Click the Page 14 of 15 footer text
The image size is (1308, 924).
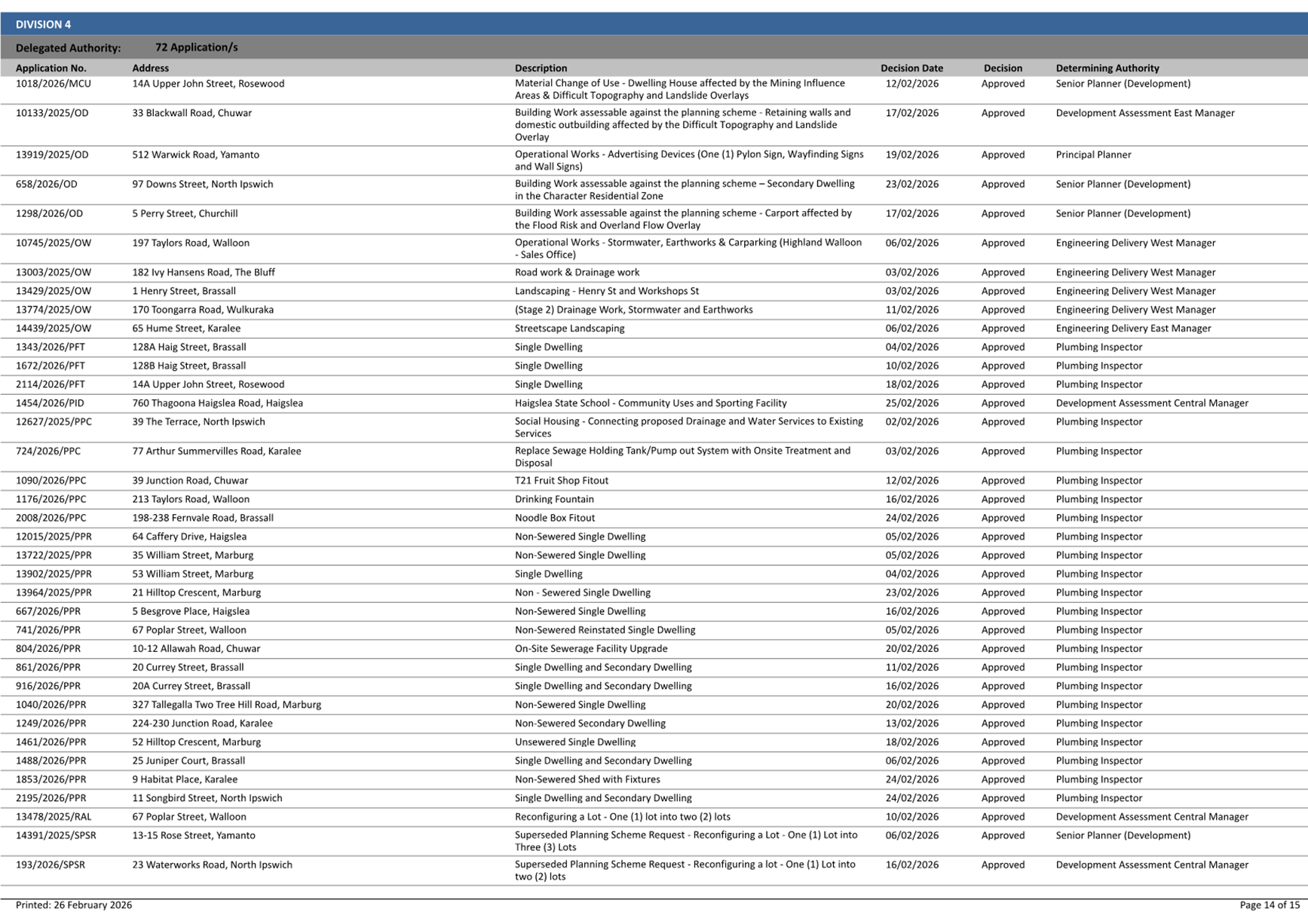1269,904
